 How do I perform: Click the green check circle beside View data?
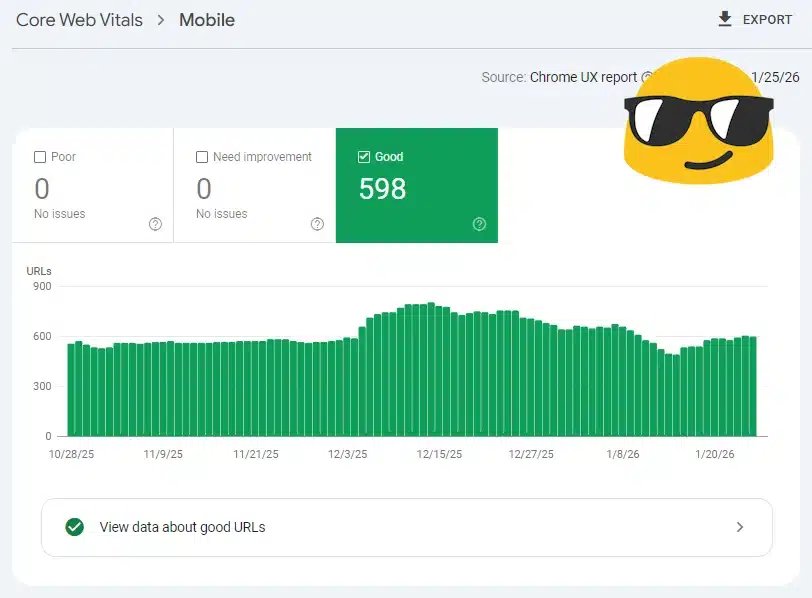point(74,527)
